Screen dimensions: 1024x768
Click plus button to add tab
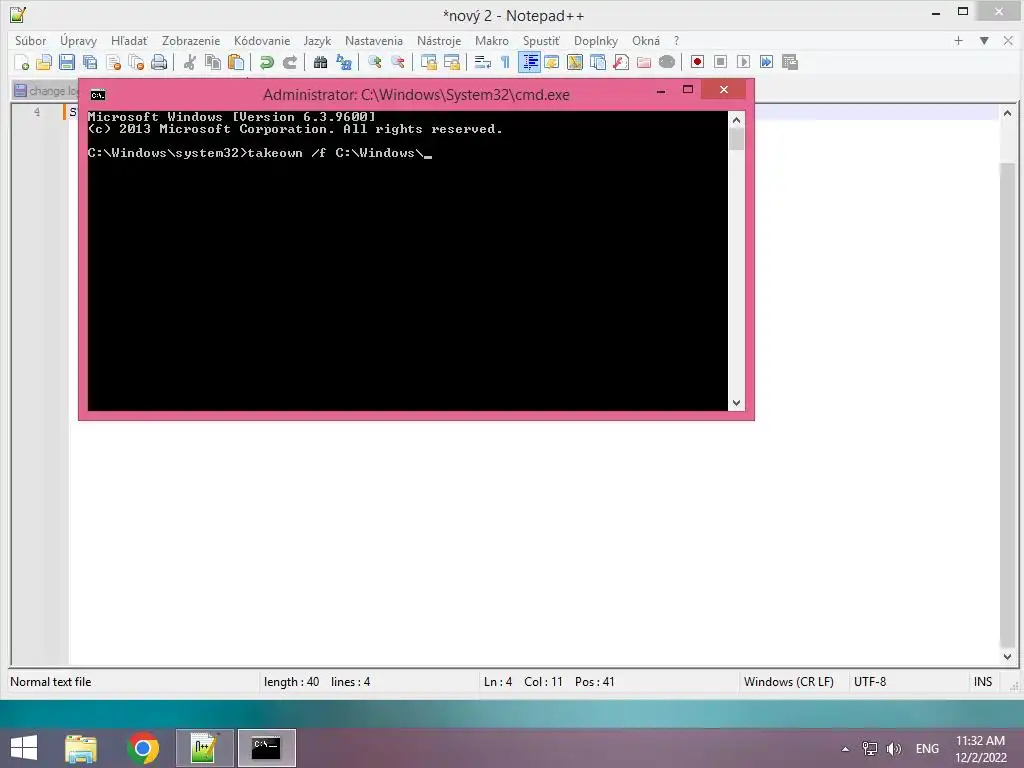coord(958,40)
